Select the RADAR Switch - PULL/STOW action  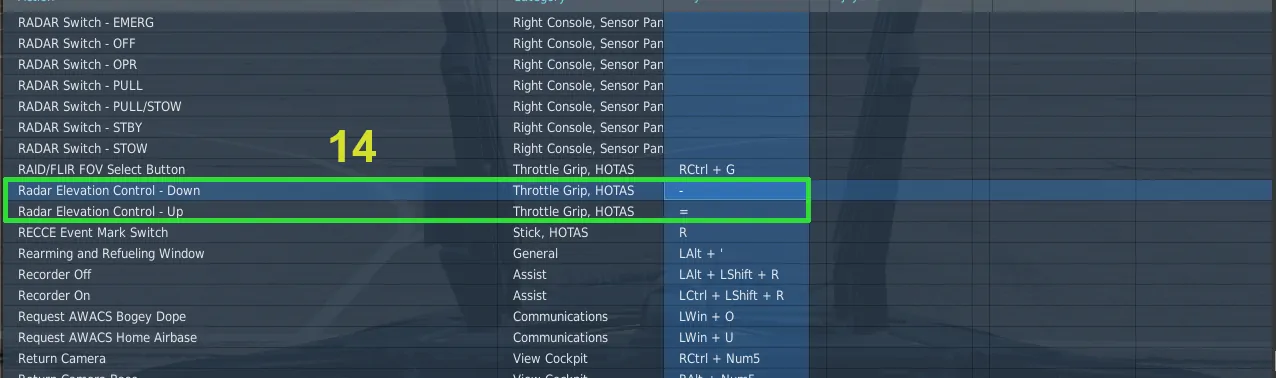coord(100,106)
